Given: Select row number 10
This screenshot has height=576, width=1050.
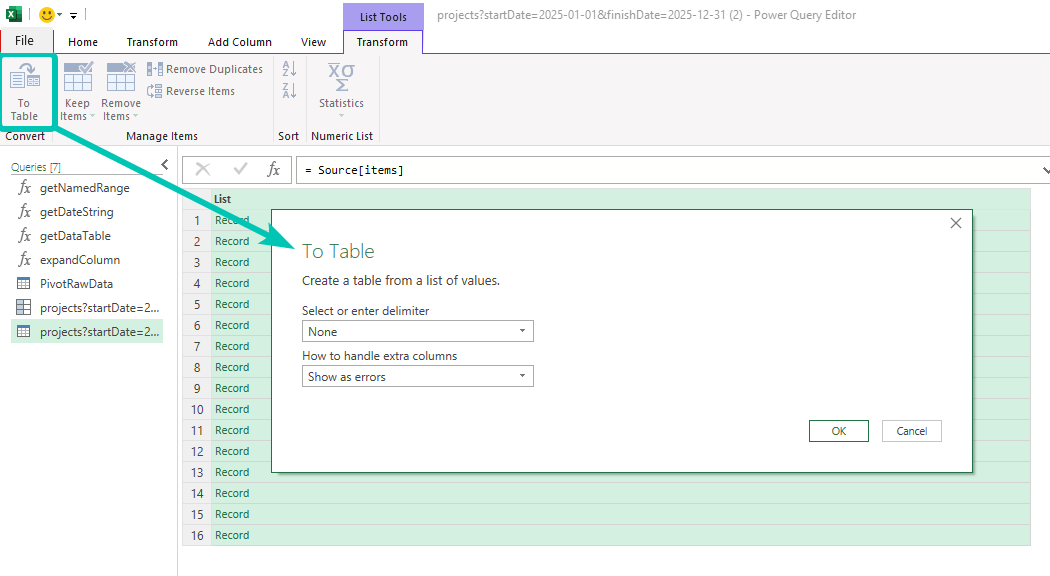Looking at the screenshot, I should 197,409.
